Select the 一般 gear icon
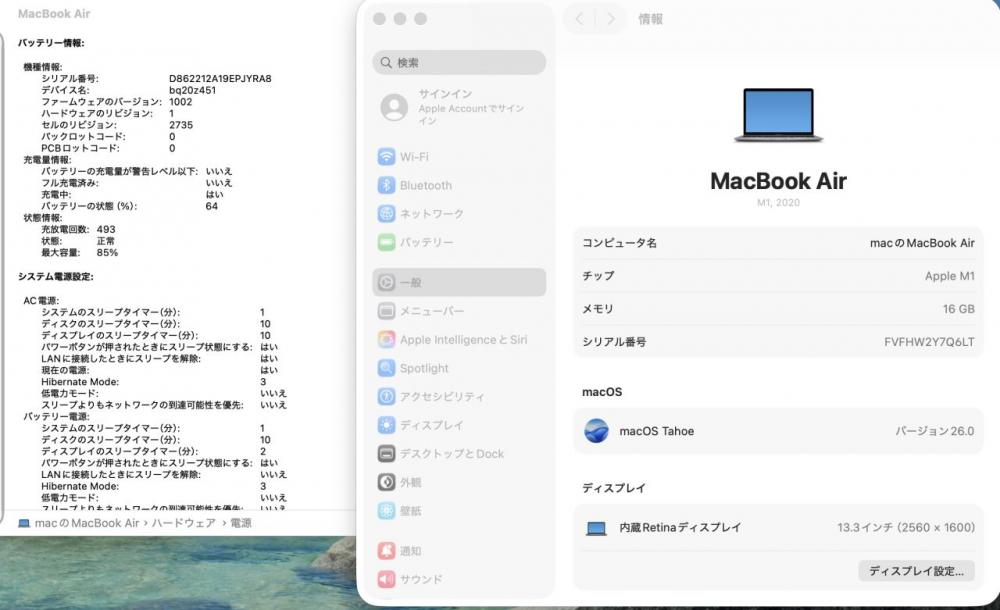This screenshot has height=610, width=1000. (x=386, y=282)
